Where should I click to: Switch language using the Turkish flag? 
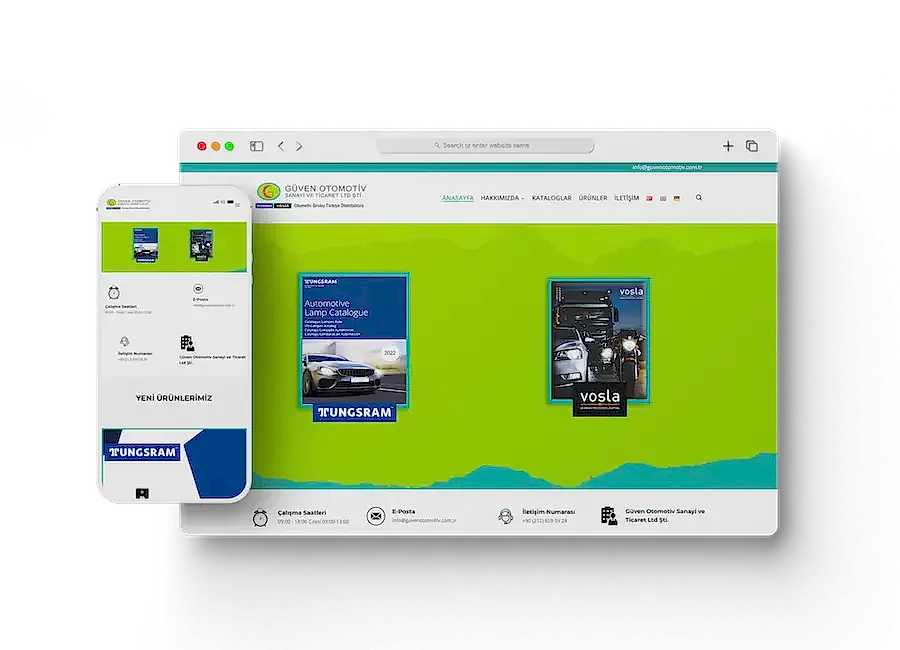(650, 198)
